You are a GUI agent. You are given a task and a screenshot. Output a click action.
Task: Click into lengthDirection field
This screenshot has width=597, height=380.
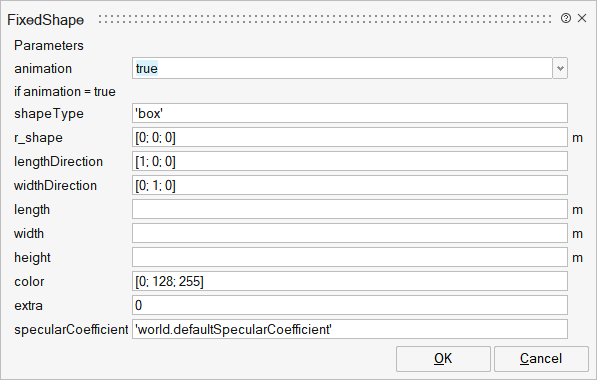[x=350, y=161]
